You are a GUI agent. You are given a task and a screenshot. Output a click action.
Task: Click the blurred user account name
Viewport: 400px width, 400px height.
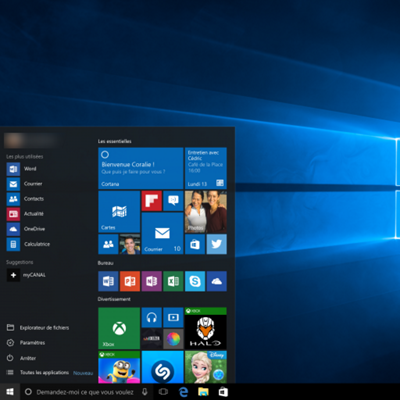click(x=32, y=140)
